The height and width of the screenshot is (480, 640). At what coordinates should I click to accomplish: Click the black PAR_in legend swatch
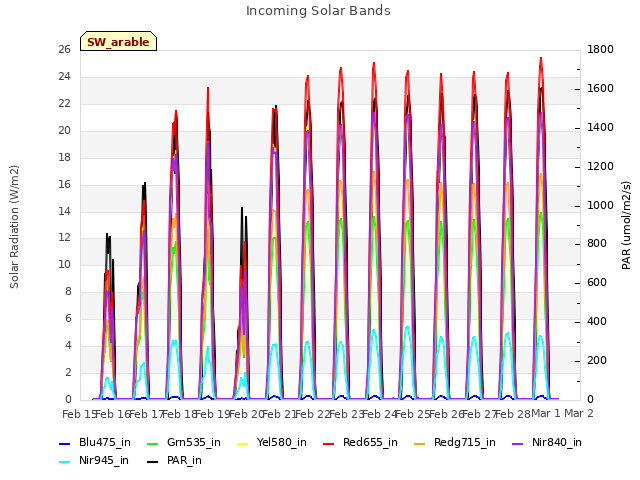[152, 462]
